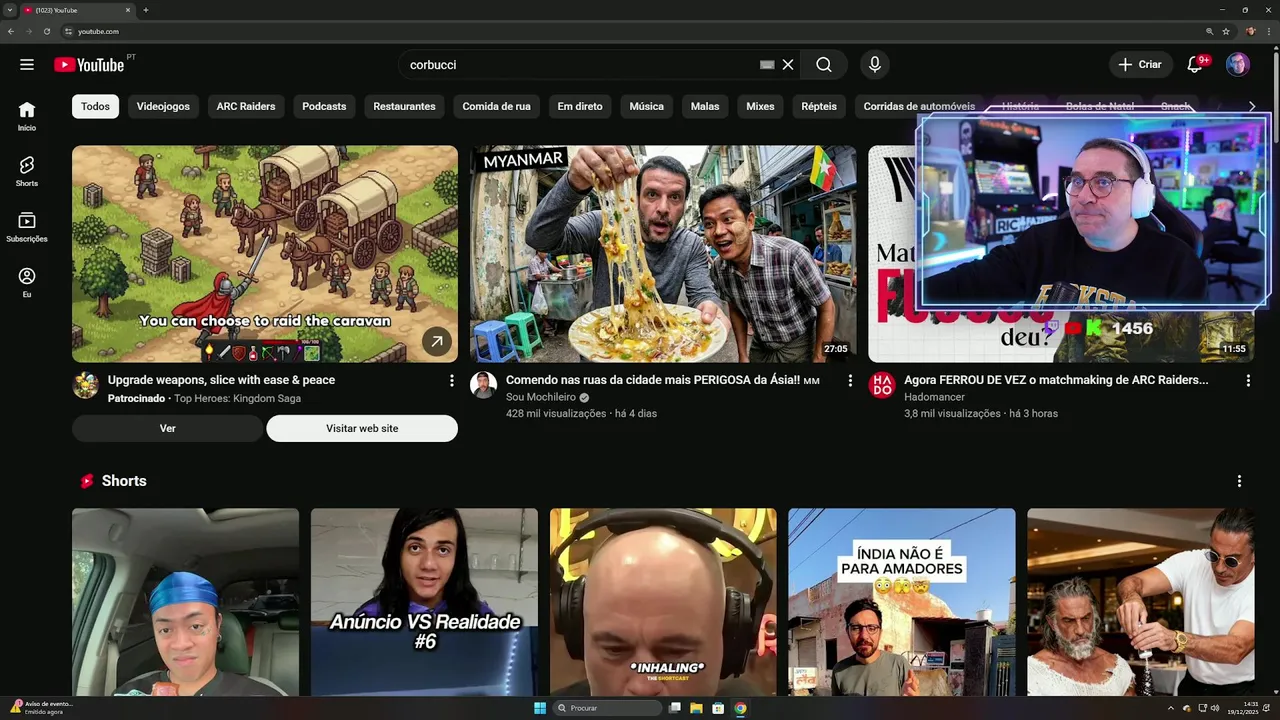Open the Shorts section options menu

[x=1239, y=481]
